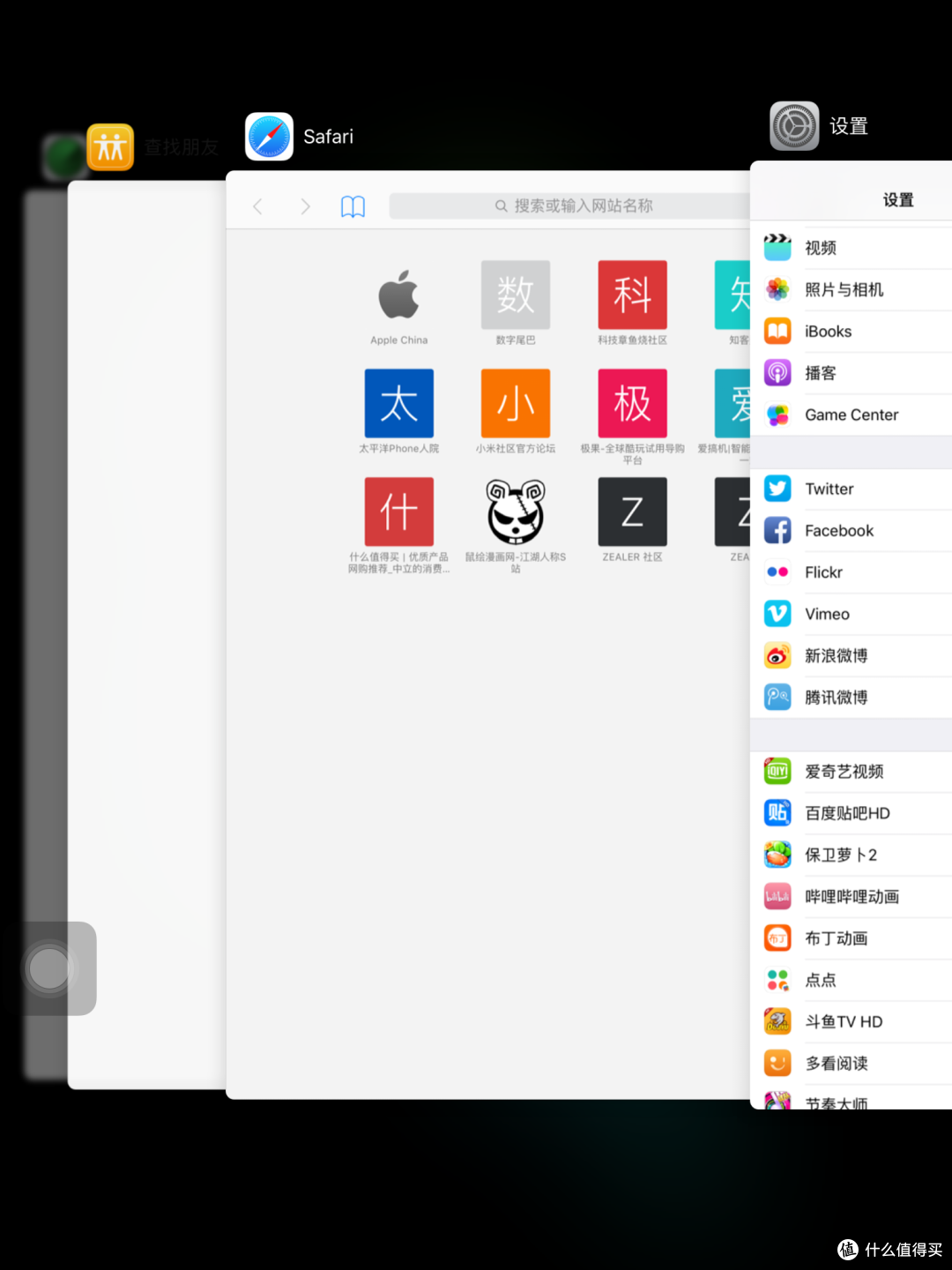
Task: Open 布丁动画 settings row
Action: (x=852, y=938)
